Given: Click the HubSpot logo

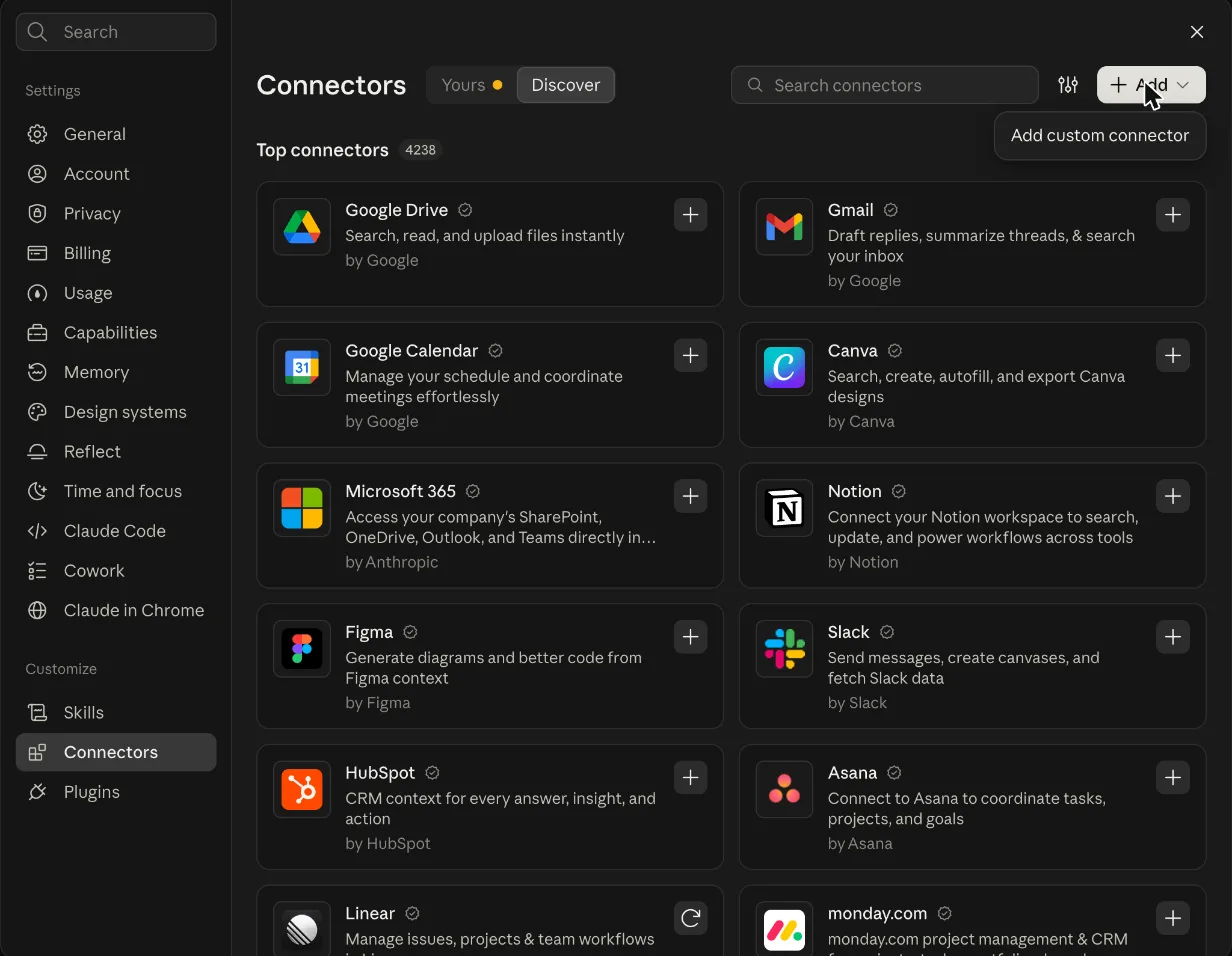Looking at the screenshot, I should coord(302,790).
